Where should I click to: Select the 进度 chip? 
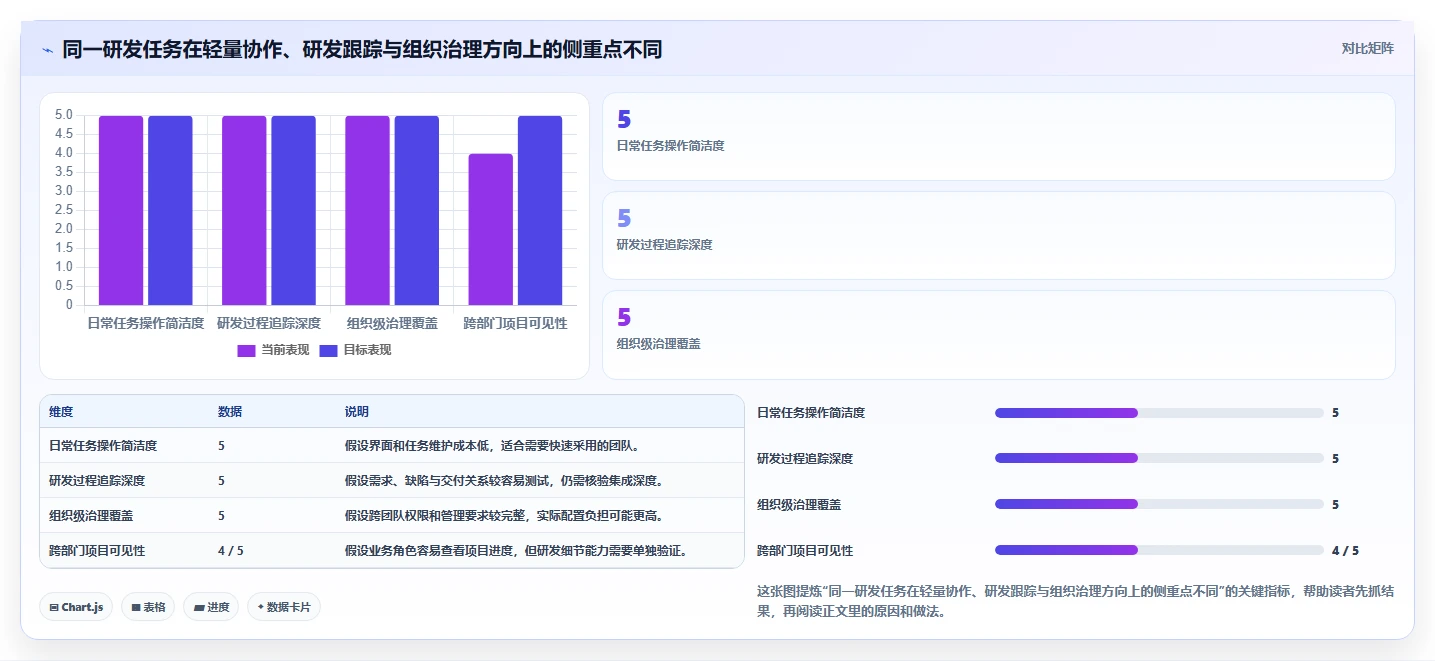tap(211, 607)
